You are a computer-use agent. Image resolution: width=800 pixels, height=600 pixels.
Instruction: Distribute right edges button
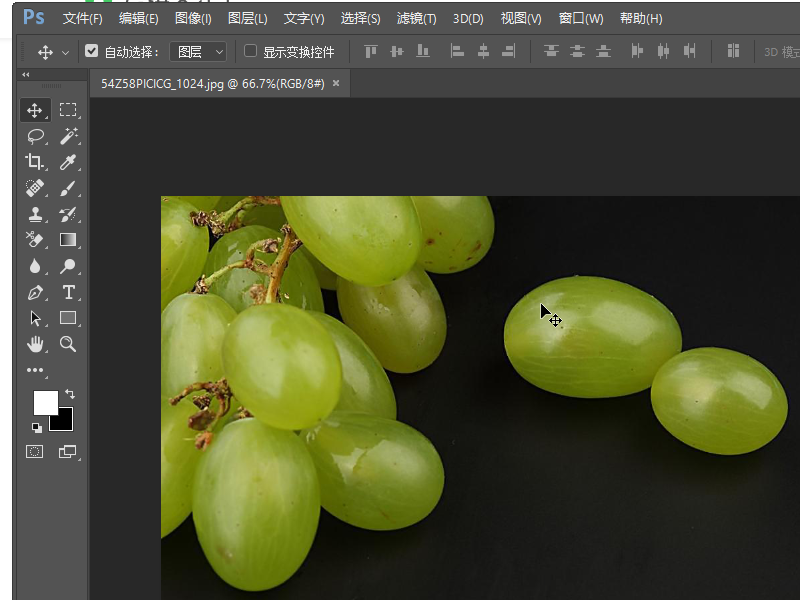pos(689,51)
